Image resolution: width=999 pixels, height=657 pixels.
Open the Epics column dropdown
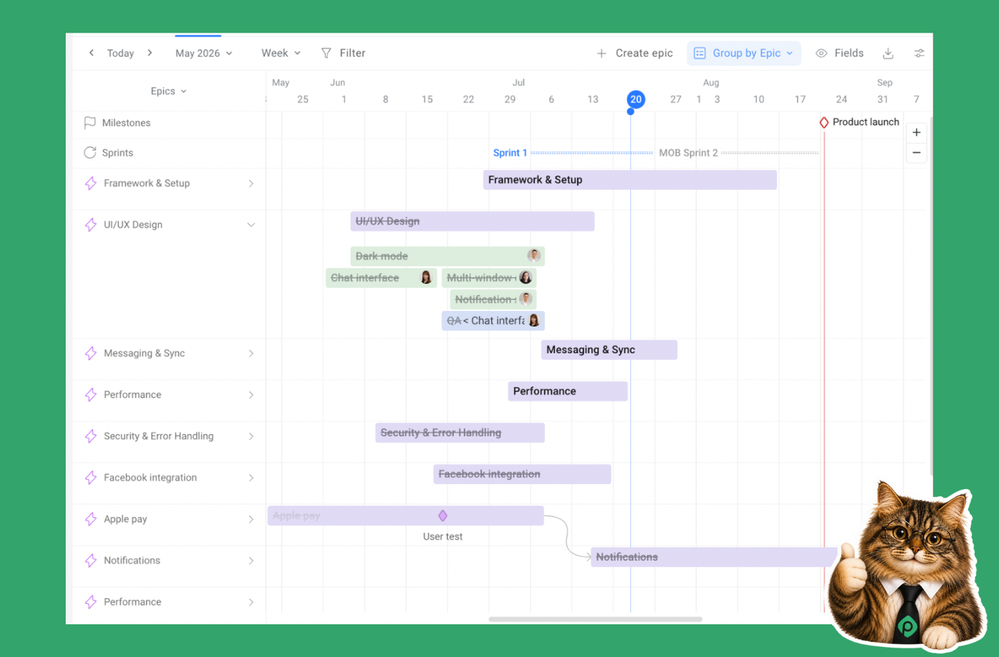pos(169,91)
